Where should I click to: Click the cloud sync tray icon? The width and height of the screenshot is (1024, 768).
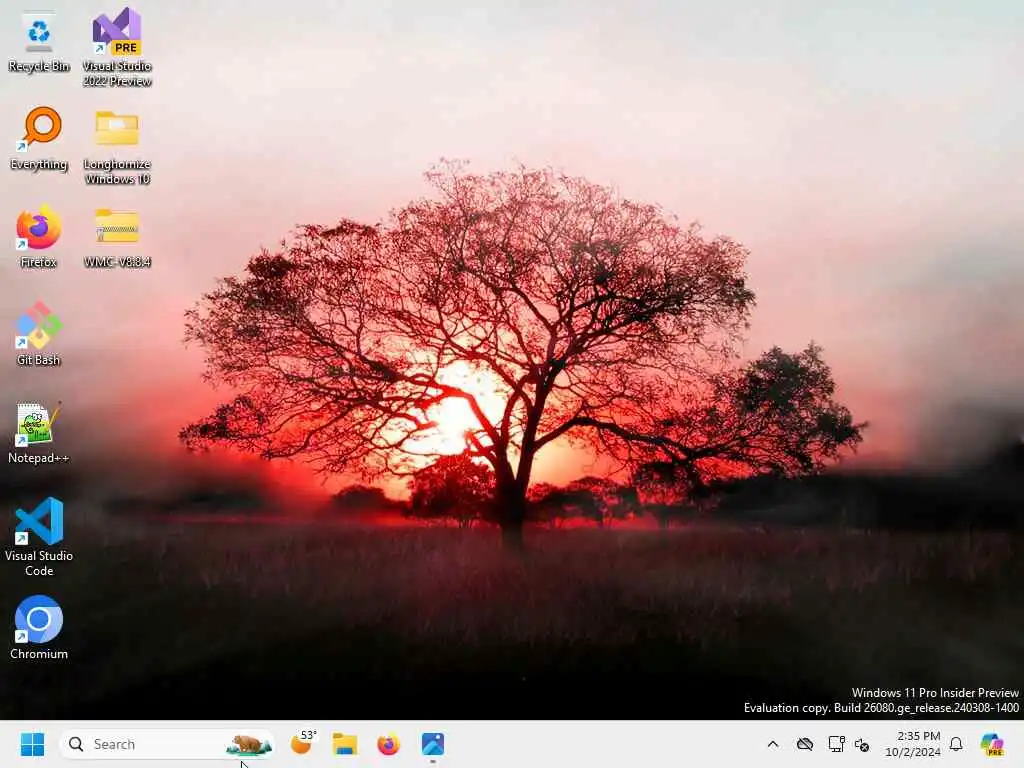(x=805, y=744)
